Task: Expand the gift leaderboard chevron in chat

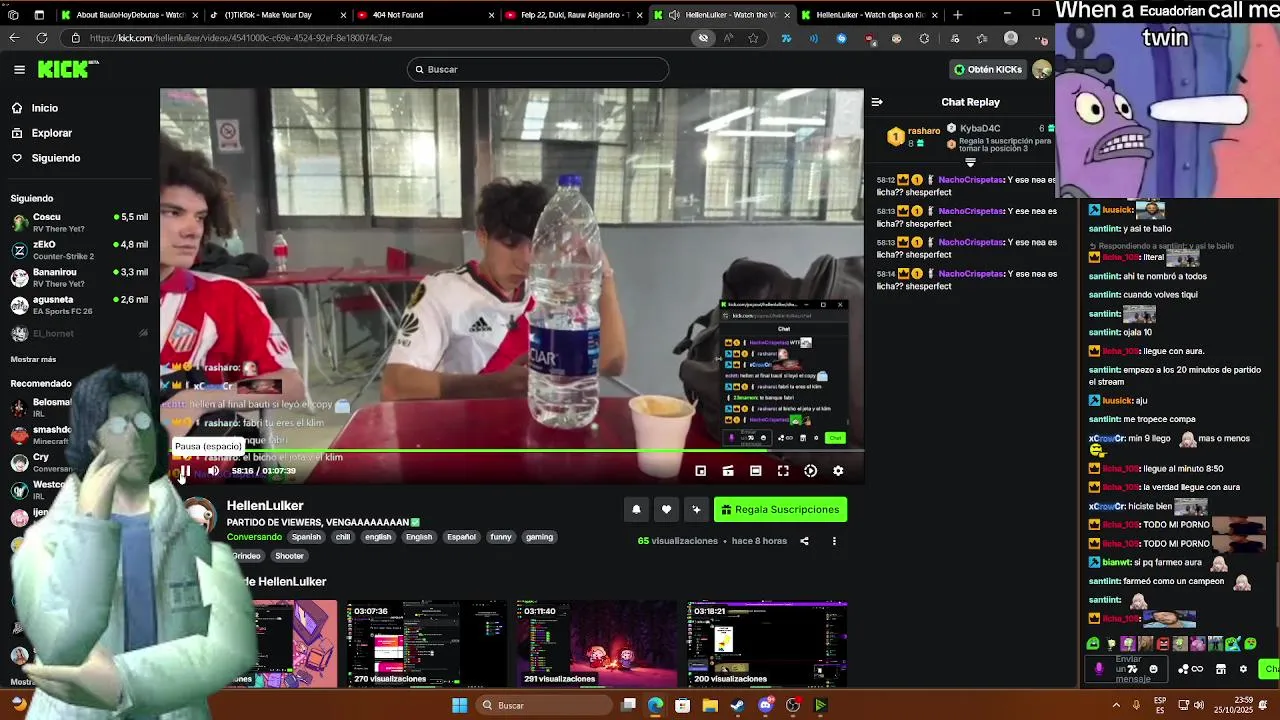Action: click(970, 162)
